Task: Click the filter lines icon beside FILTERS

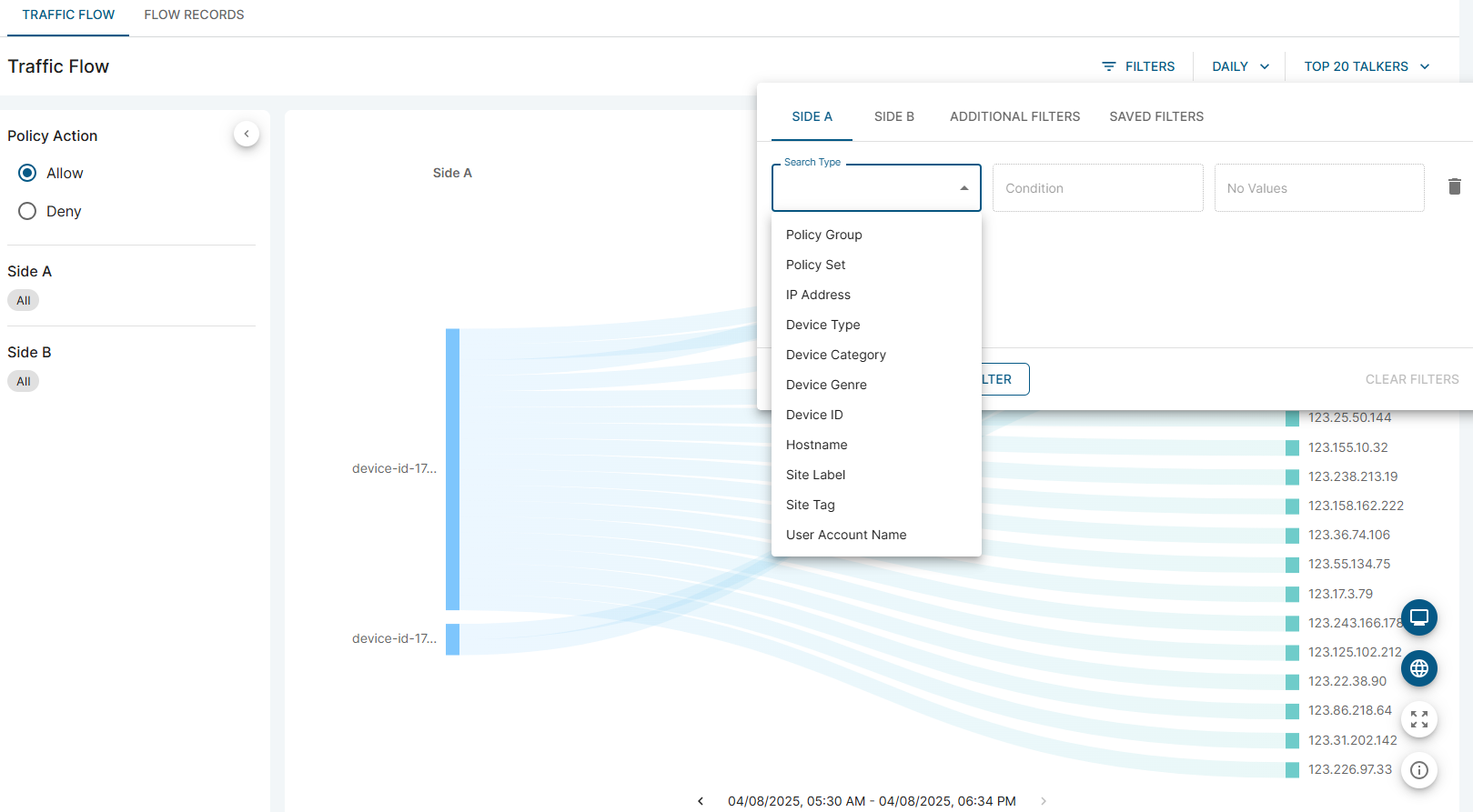Action: point(1108,66)
